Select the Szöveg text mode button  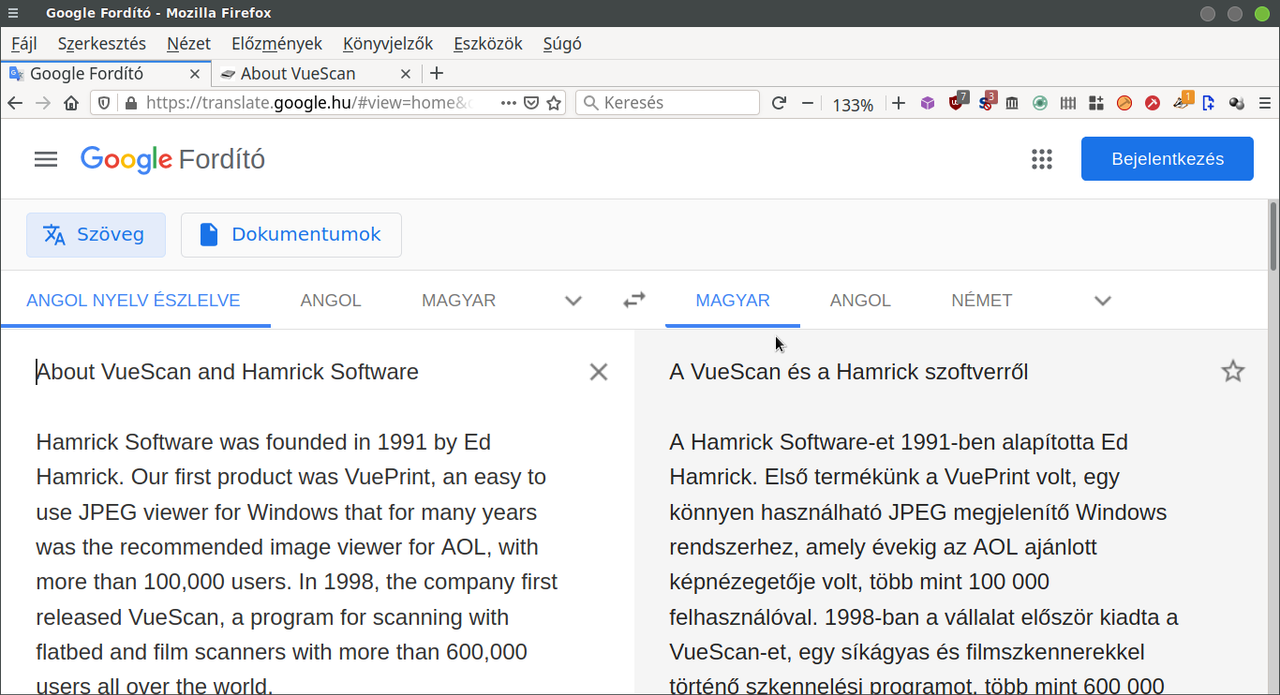click(x=95, y=234)
